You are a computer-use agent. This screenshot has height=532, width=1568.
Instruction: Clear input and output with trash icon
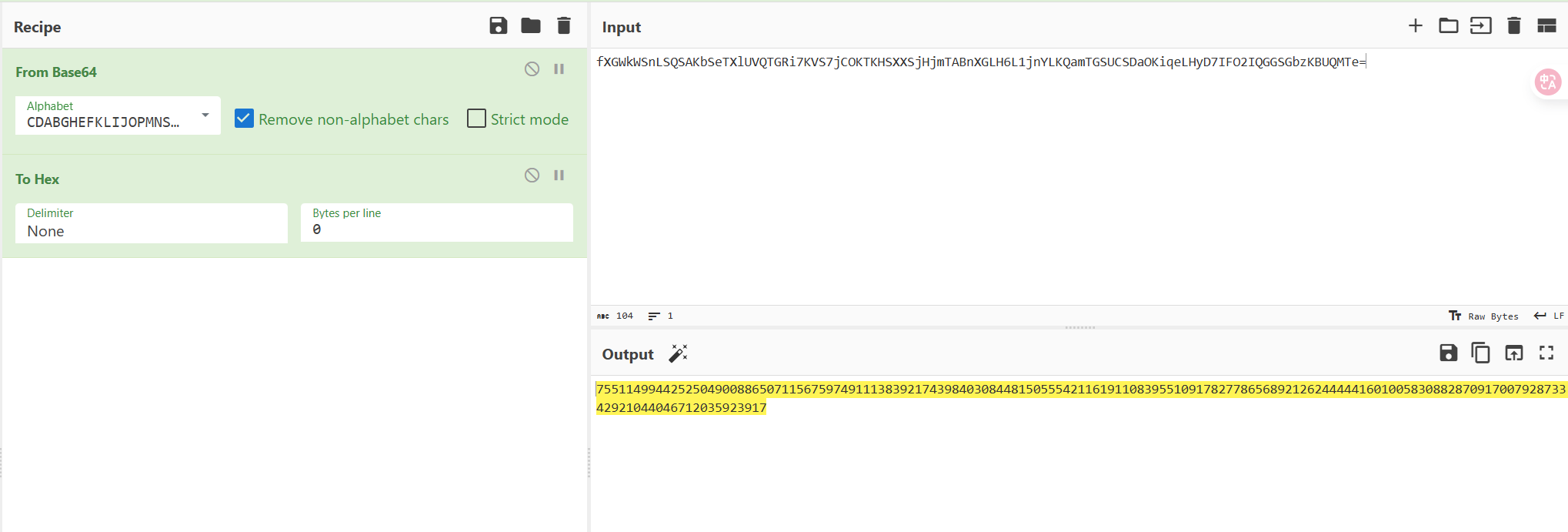pos(1513,26)
